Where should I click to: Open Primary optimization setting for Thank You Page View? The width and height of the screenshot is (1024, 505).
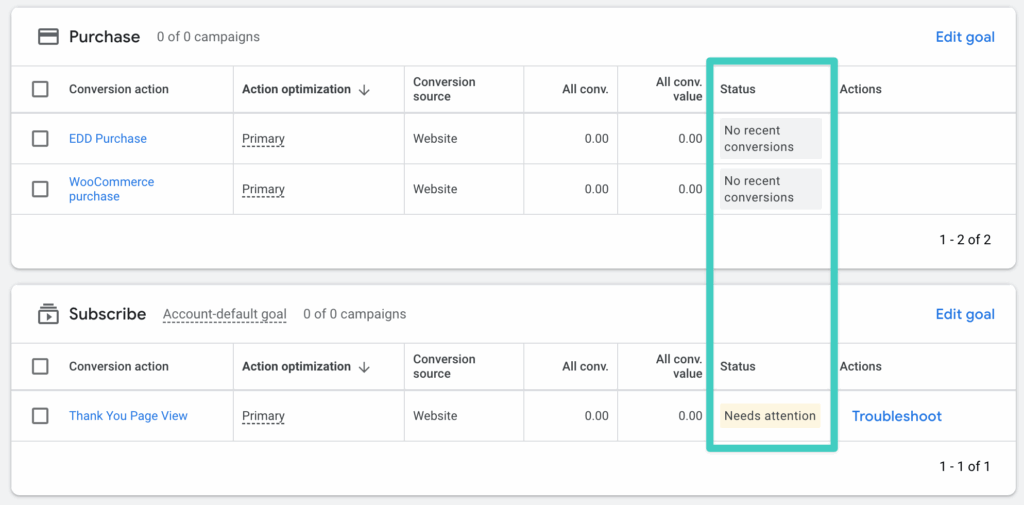pos(263,416)
